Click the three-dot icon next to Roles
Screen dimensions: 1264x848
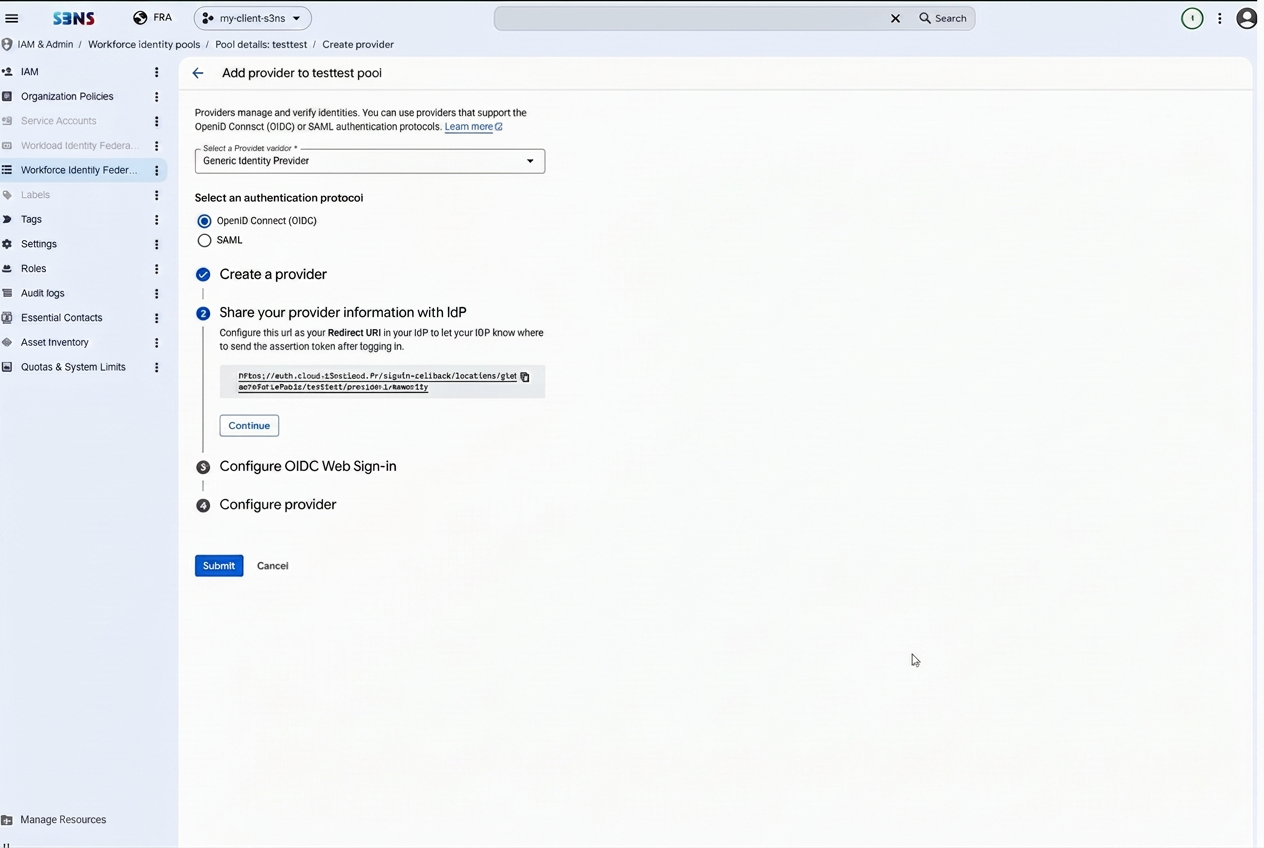point(156,269)
